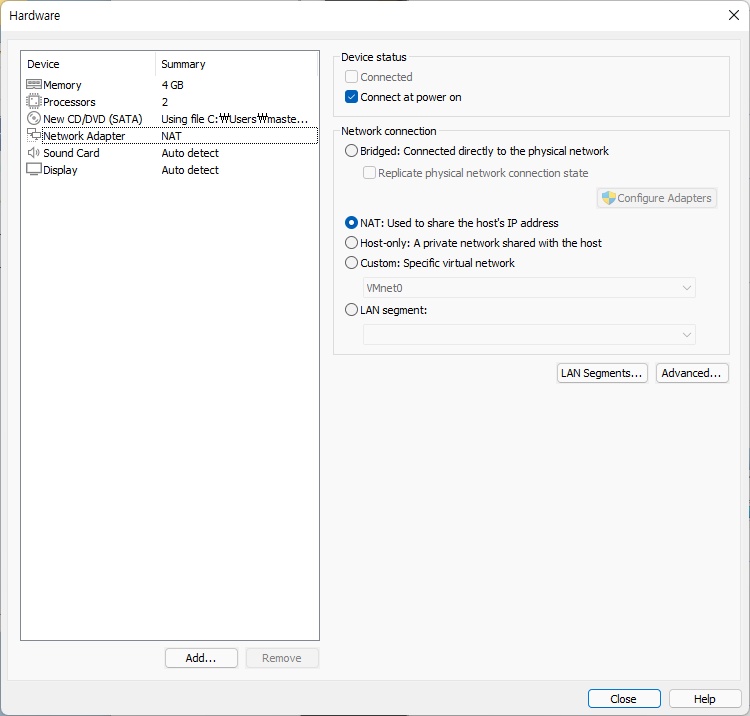Open the LAN segment dropdown list
Viewport: 750px width, 716px height.
(x=529, y=335)
